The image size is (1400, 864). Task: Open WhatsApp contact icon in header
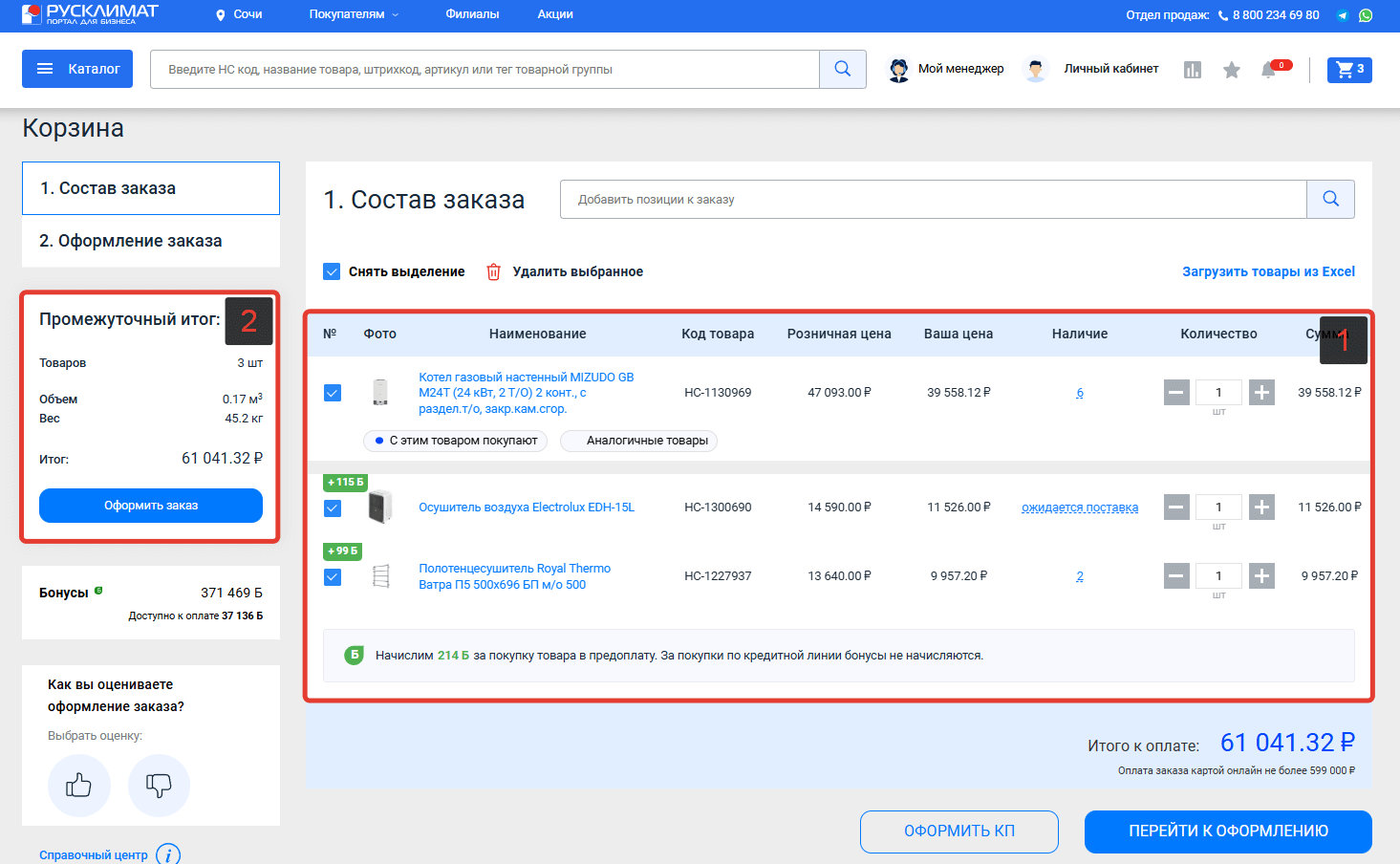coord(1366,15)
